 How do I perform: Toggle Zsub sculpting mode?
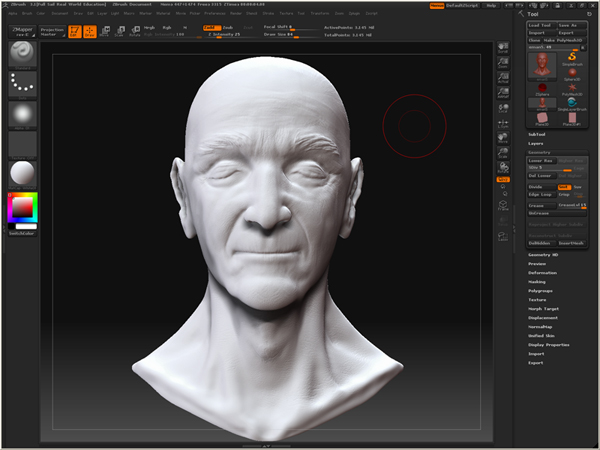(228, 27)
